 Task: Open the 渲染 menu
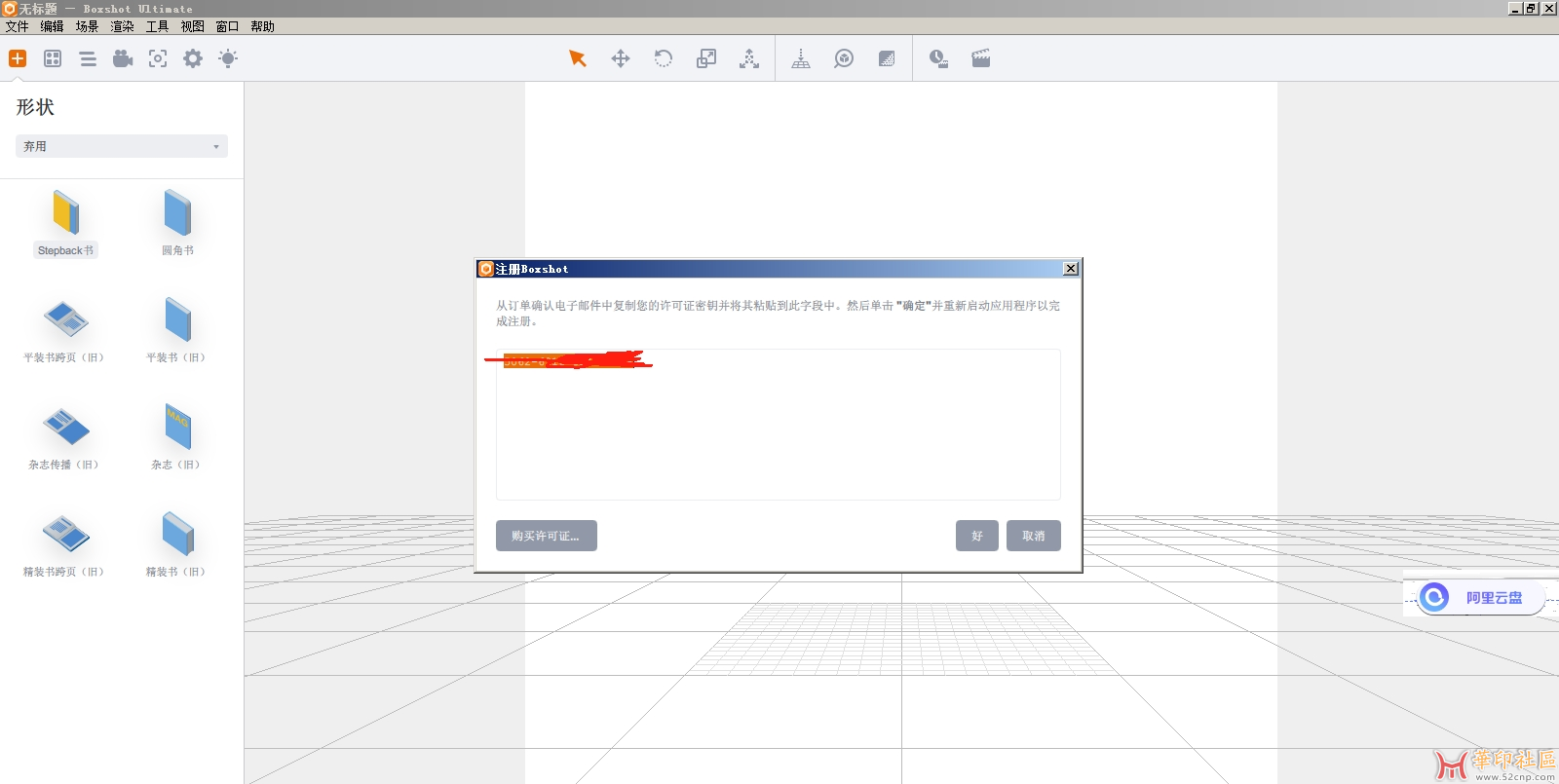[123, 26]
